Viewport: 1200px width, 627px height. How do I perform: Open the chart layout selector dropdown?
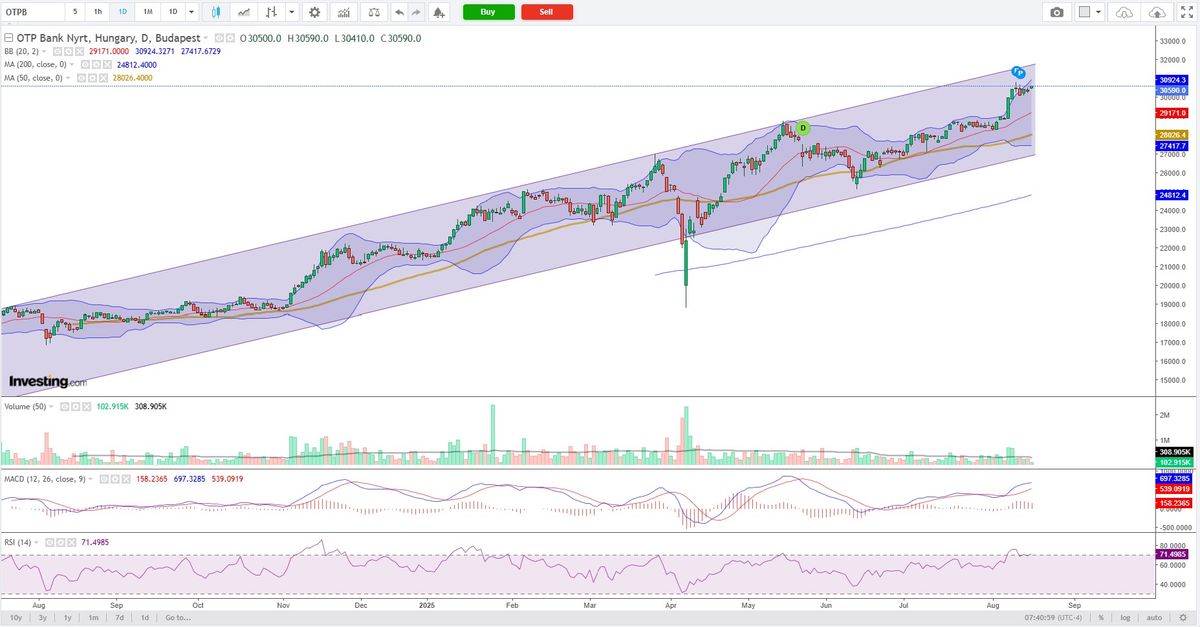click(1090, 12)
